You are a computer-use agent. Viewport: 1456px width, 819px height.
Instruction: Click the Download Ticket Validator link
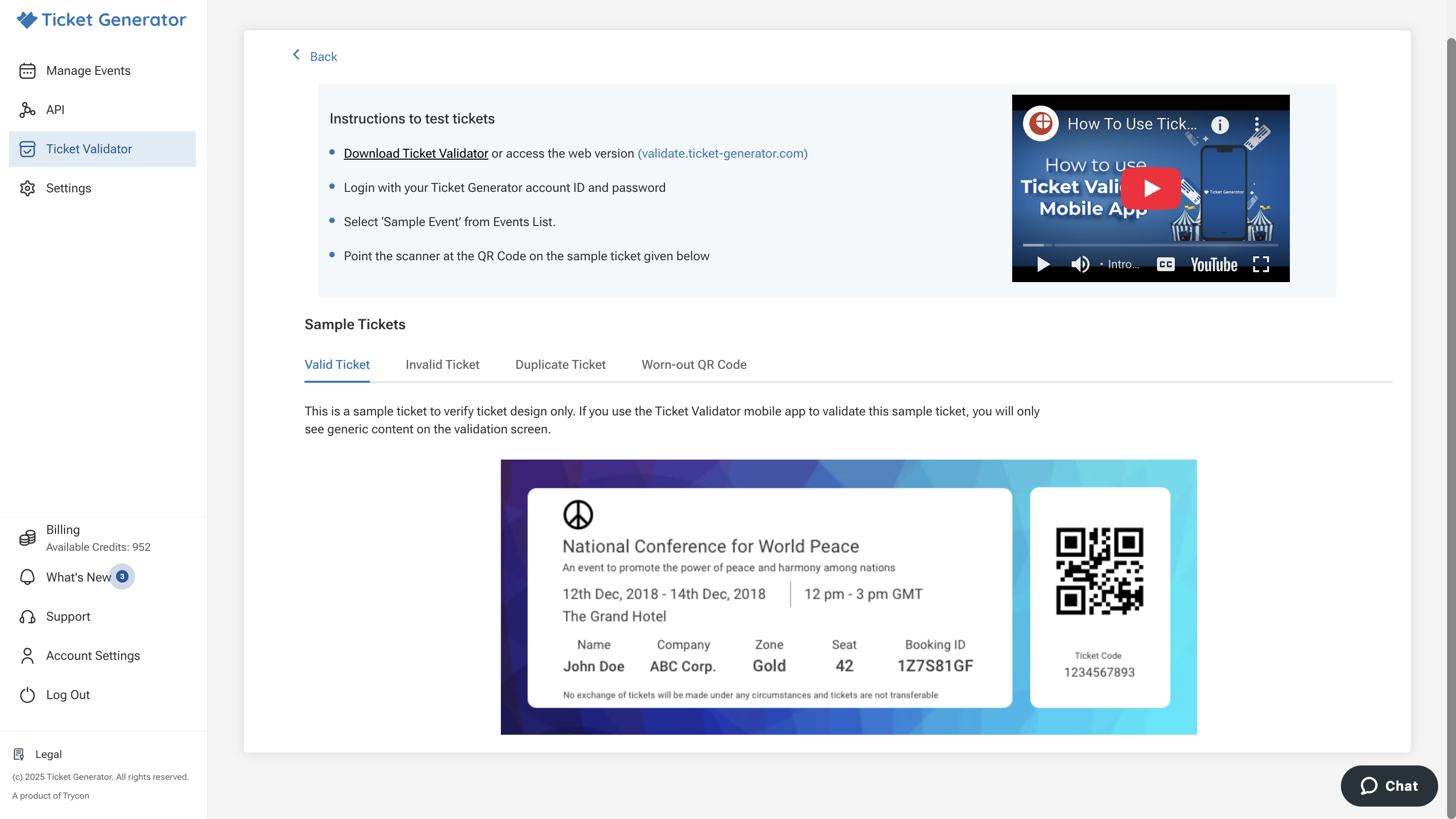click(x=416, y=153)
